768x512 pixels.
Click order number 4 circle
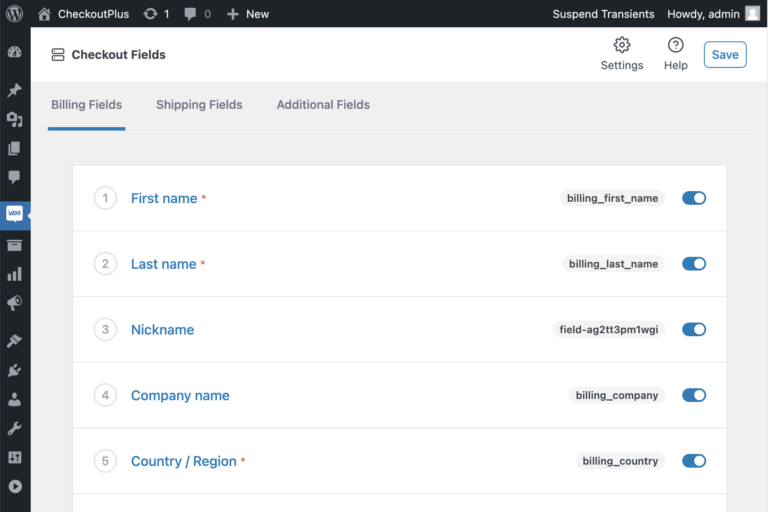pos(105,395)
